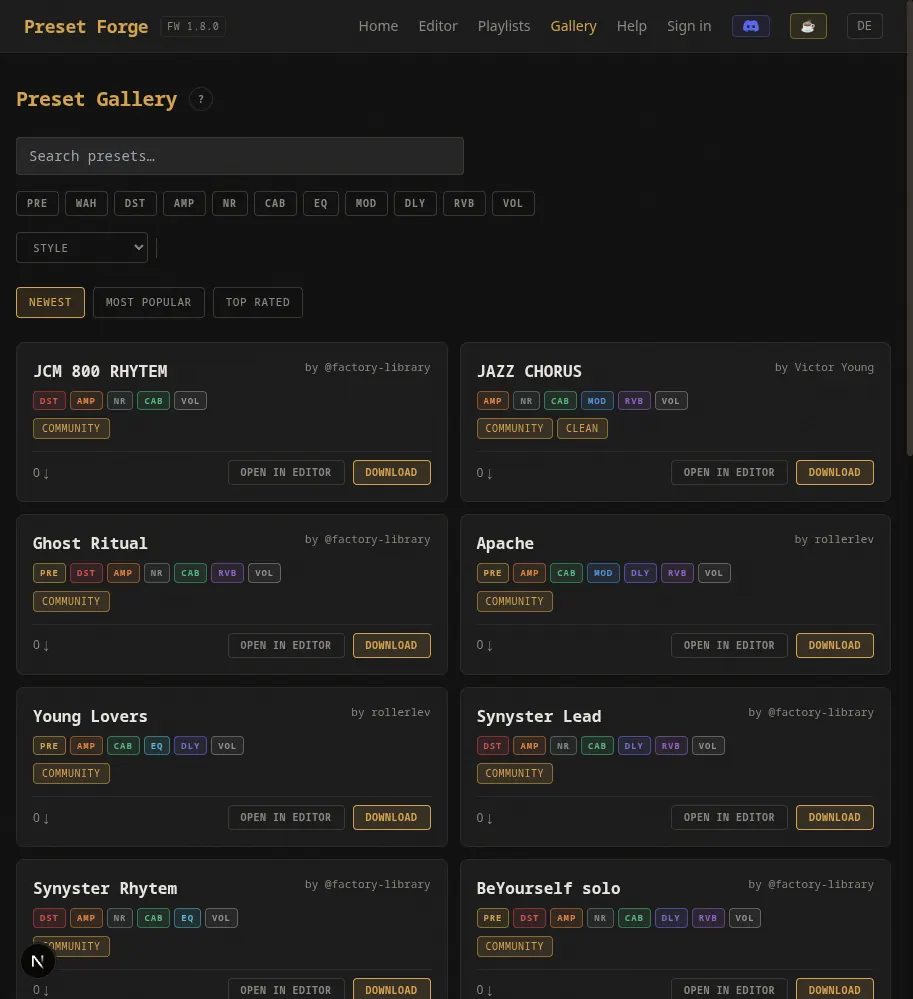
Task: Open Synyster Lead in editor
Action: pyautogui.click(x=729, y=817)
